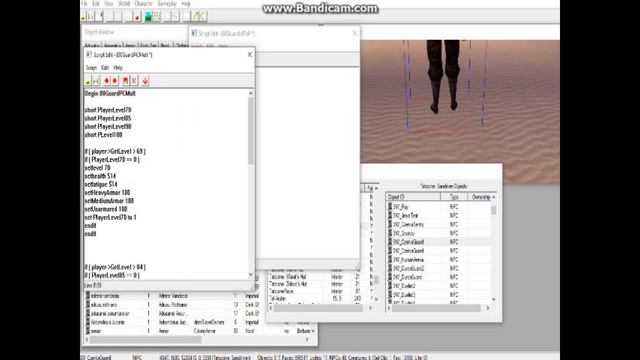Viewport: 640px width, 360px height.
Task: Click the 'short PlayerLevel85' line
Action: [108, 118]
